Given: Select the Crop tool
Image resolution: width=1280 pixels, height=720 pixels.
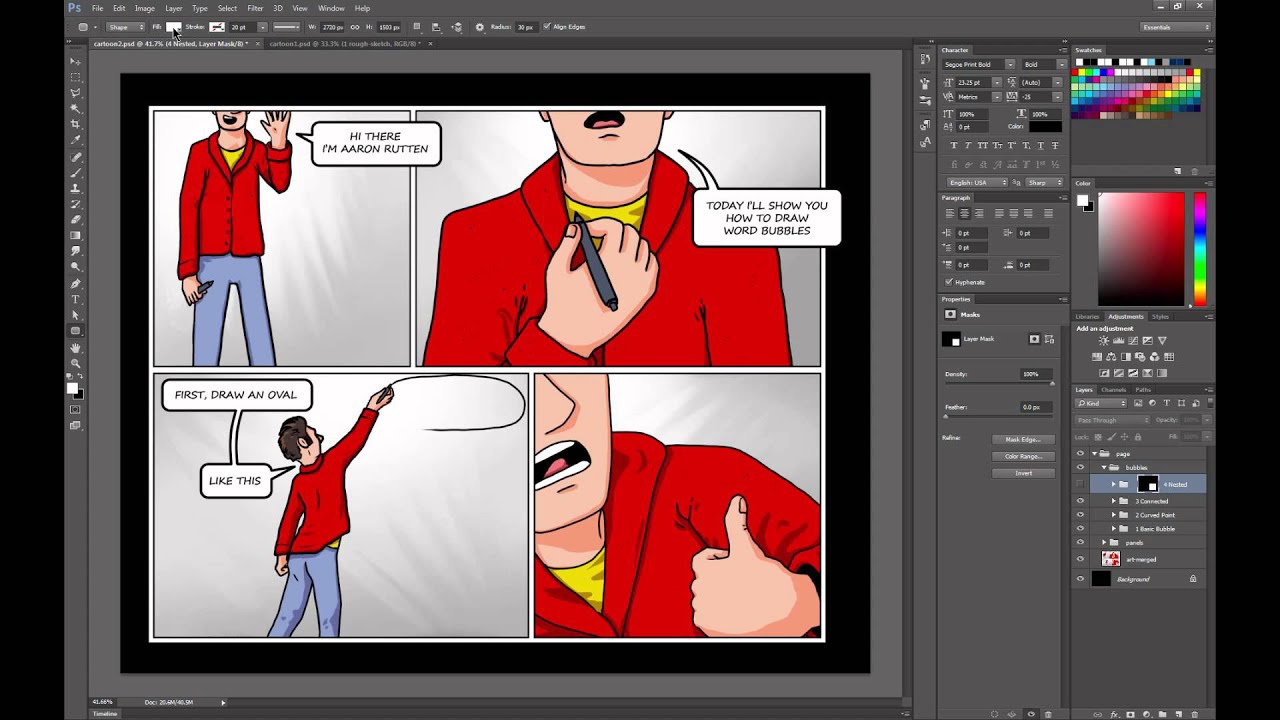Looking at the screenshot, I should tap(75, 124).
